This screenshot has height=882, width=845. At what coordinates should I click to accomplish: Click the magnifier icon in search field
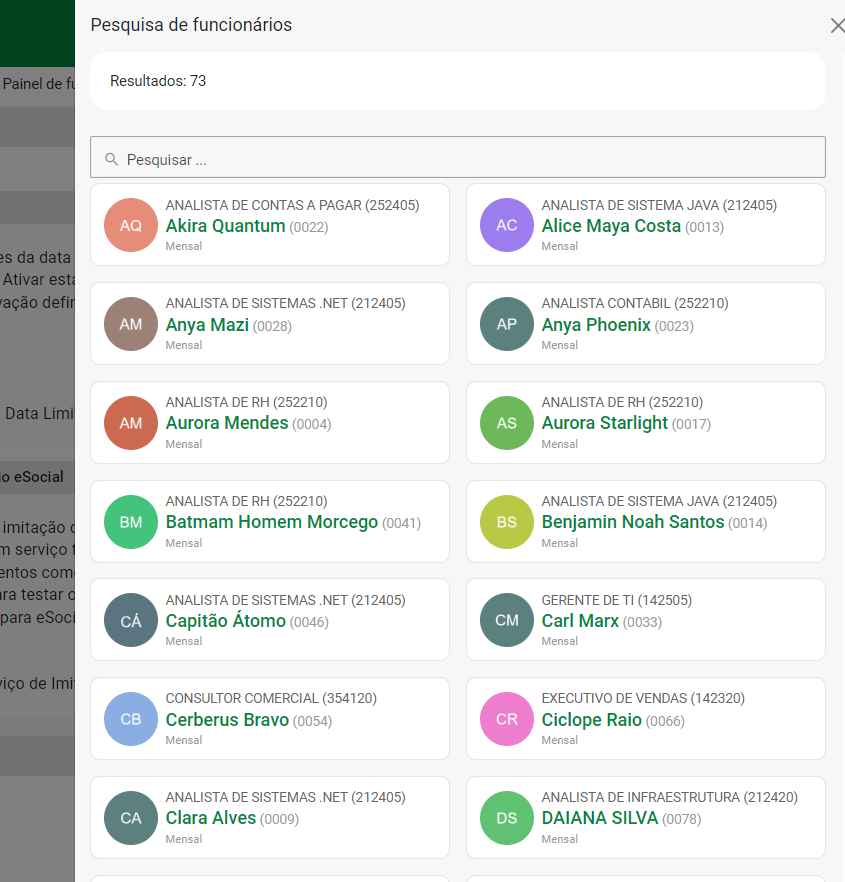[x=111, y=159]
